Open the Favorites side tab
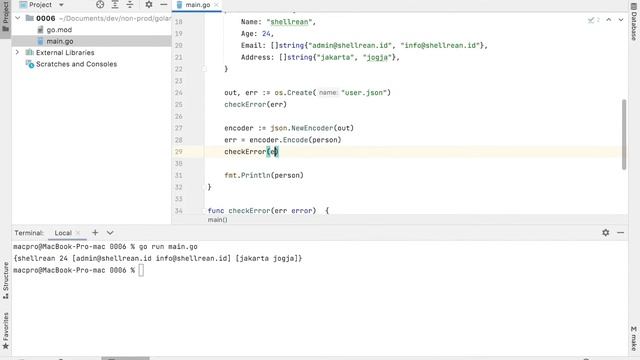 [x=5, y=330]
